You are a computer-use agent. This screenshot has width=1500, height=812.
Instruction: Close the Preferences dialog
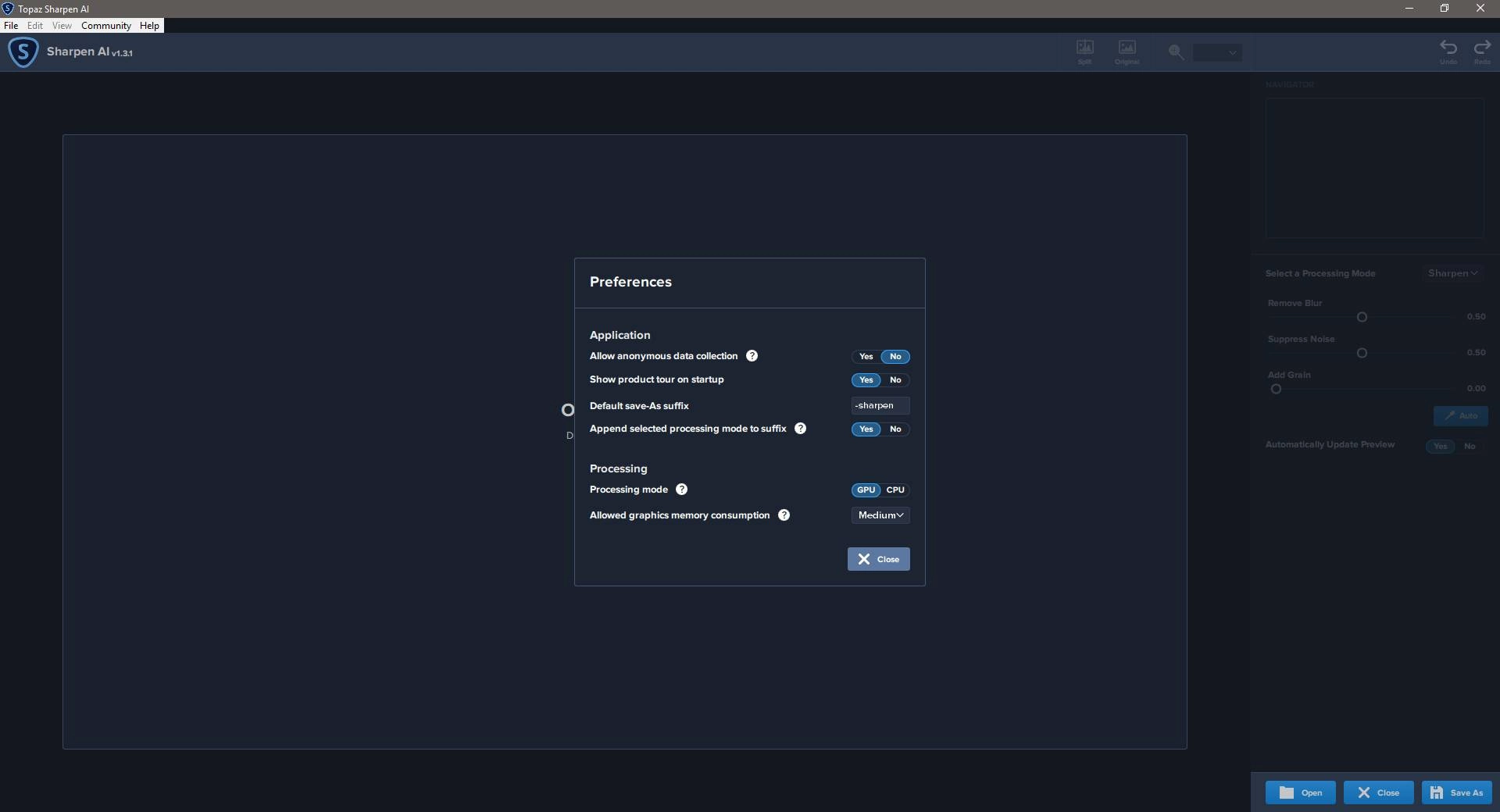click(x=878, y=559)
